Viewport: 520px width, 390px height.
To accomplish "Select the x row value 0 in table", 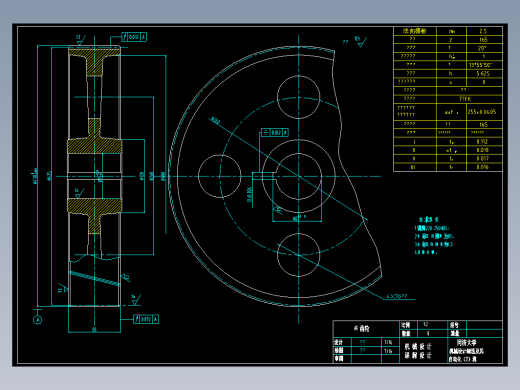I will (x=484, y=82).
